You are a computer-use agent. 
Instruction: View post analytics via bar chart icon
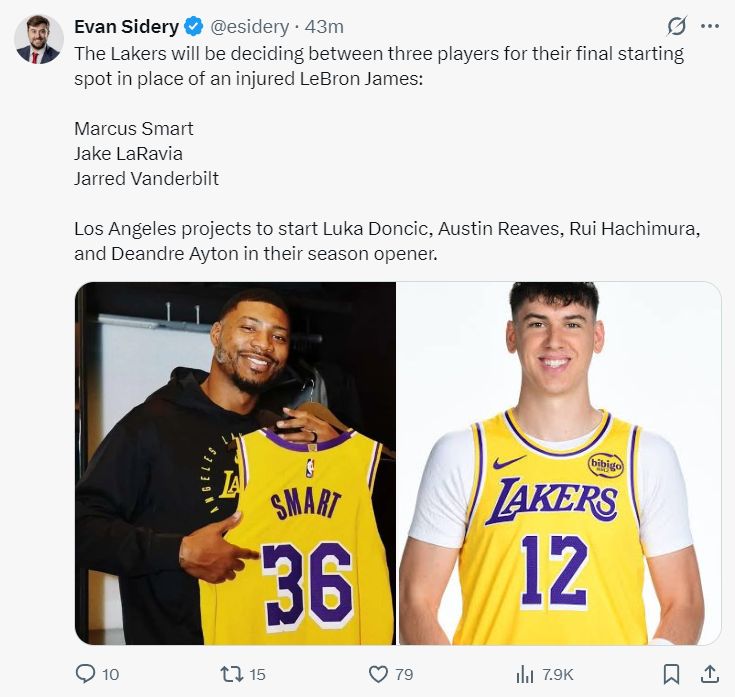[x=524, y=674]
